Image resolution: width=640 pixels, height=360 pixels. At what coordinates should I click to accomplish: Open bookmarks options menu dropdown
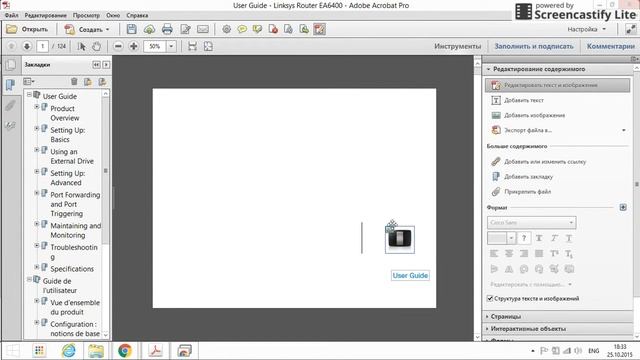[x=29, y=82]
